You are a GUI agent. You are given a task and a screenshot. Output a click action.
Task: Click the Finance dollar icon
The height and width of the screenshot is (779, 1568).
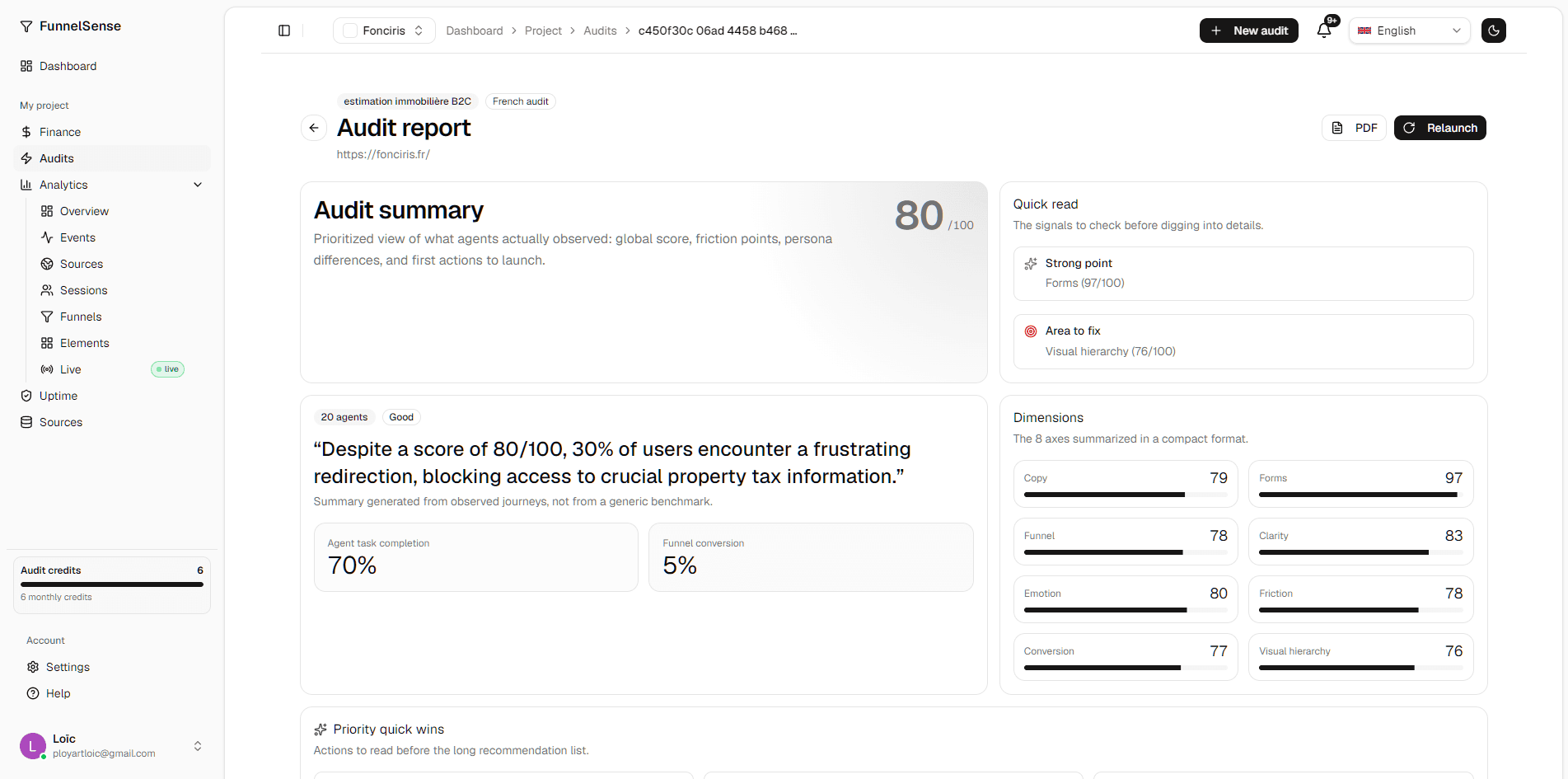(x=26, y=132)
